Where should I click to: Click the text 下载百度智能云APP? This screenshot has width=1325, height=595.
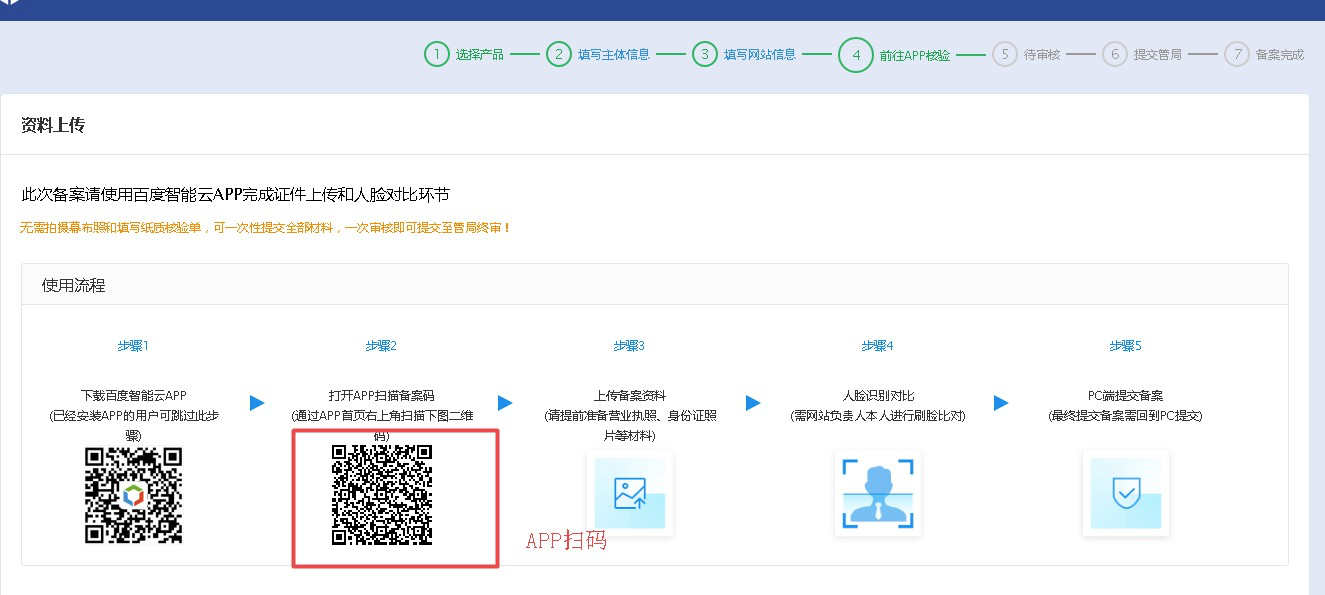pos(133,396)
